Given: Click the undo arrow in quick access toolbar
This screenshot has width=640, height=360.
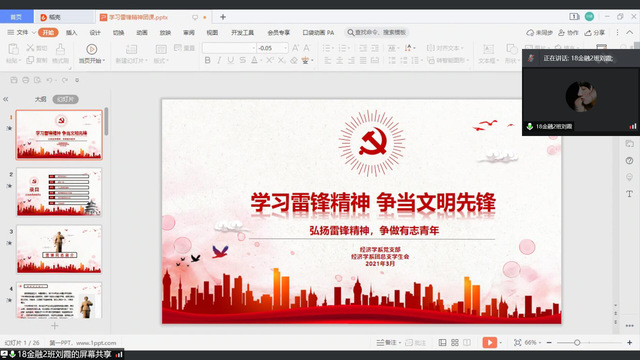Looking at the screenshot, I should 49,80.
